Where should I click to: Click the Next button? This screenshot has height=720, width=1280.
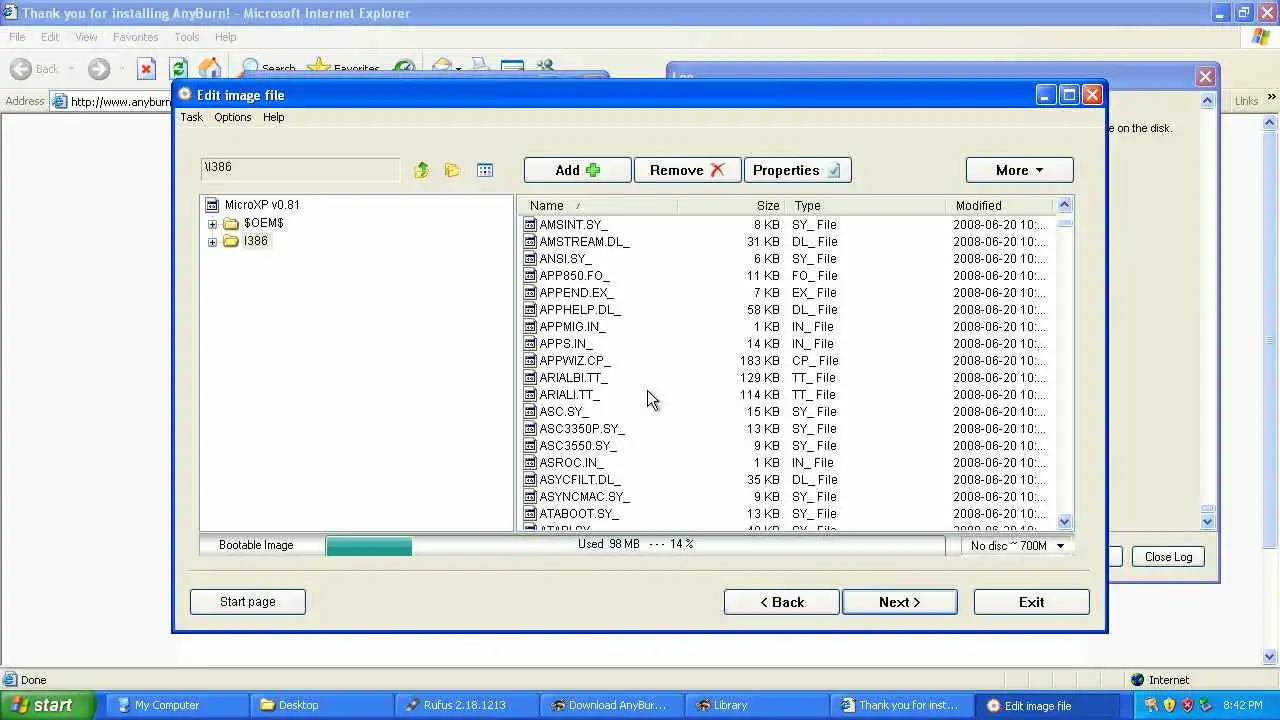pos(899,602)
